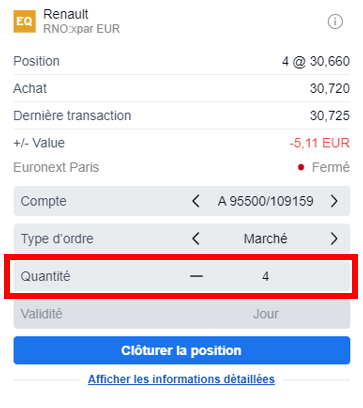This screenshot has height=408, width=363.
Task: Click the Dernière transaction price 30,725
Action: click(x=330, y=116)
